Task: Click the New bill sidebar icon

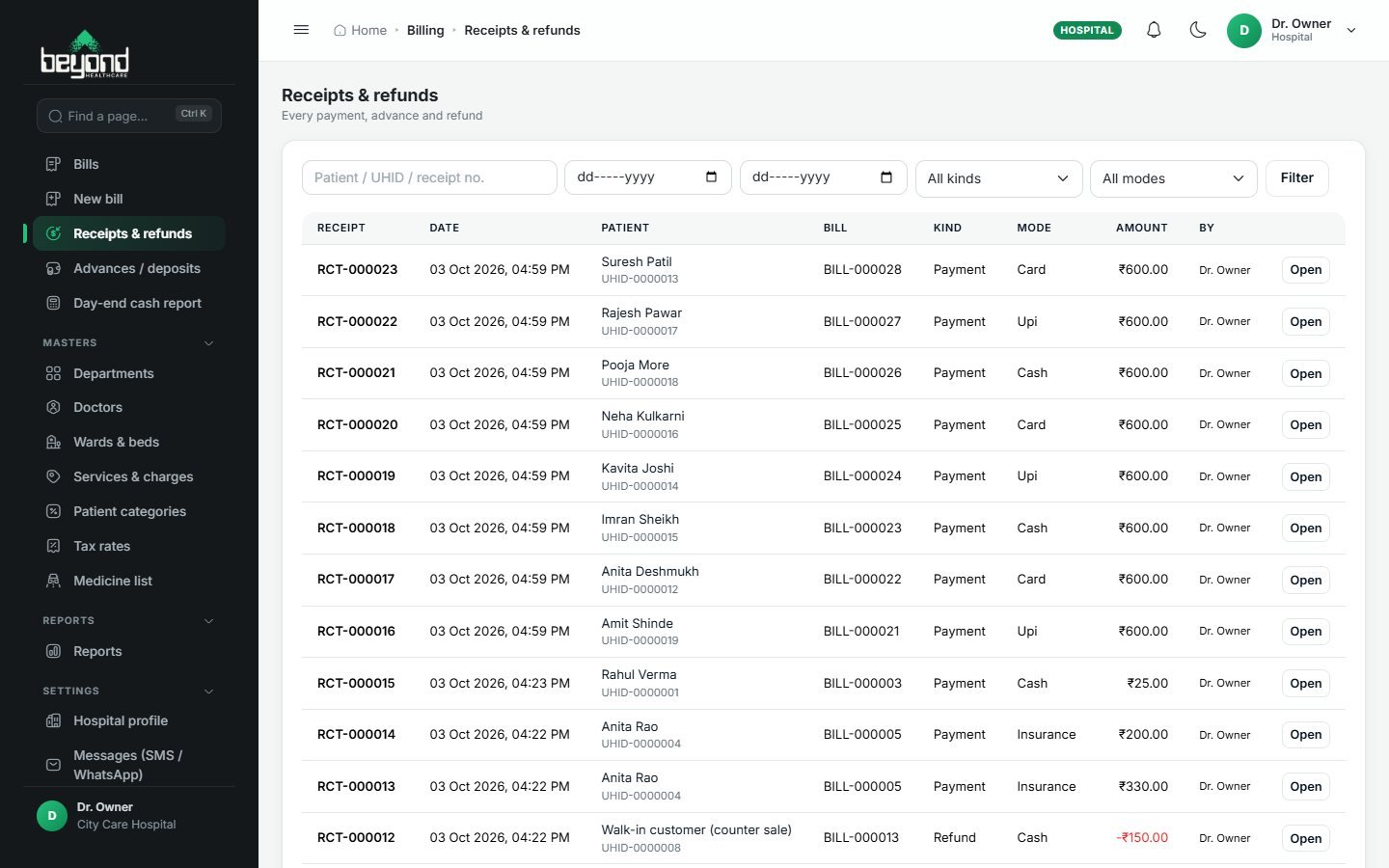Action: coord(54,199)
